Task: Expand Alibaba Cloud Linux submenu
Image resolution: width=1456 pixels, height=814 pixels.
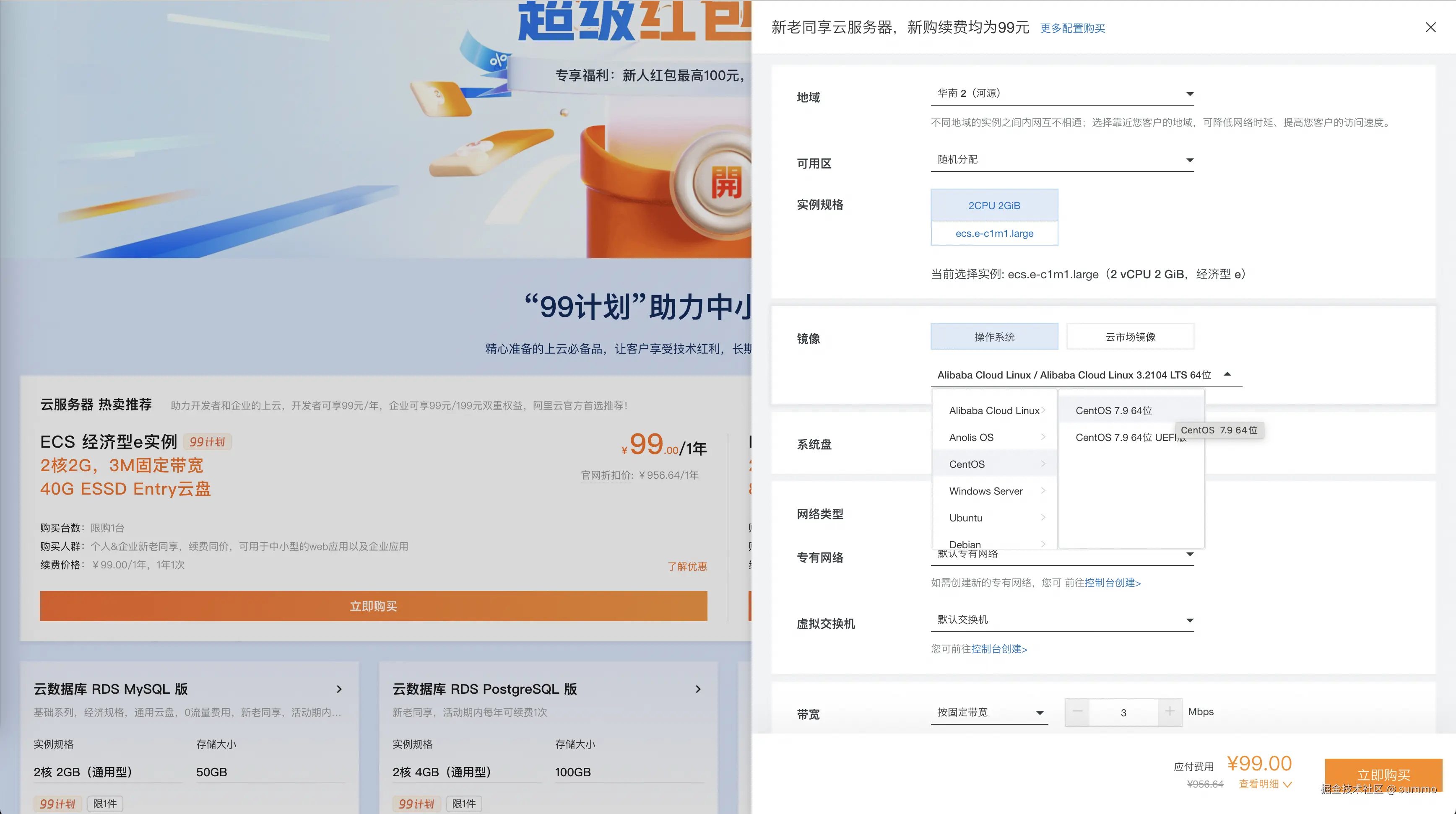Action: pos(994,411)
